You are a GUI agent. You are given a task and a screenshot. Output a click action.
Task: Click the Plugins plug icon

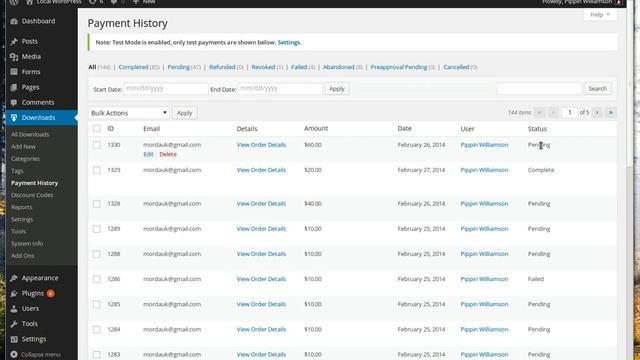(x=14, y=293)
